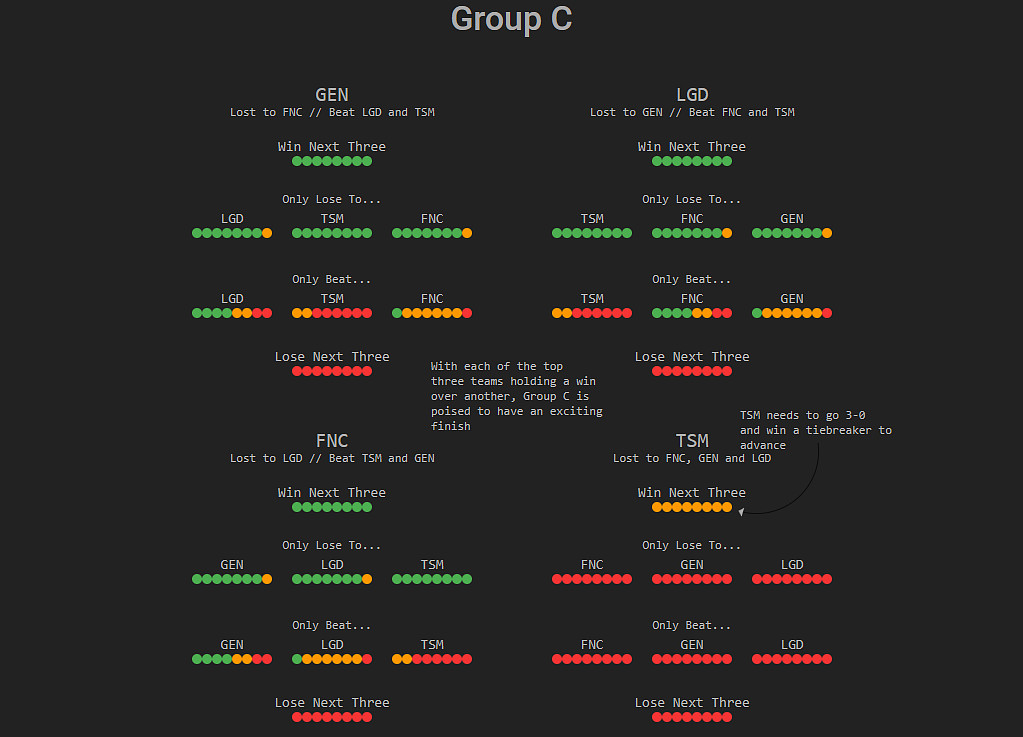Click the TSM team heading above 'Lost to FNC, GEN and LGD'

[x=692, y=441]
